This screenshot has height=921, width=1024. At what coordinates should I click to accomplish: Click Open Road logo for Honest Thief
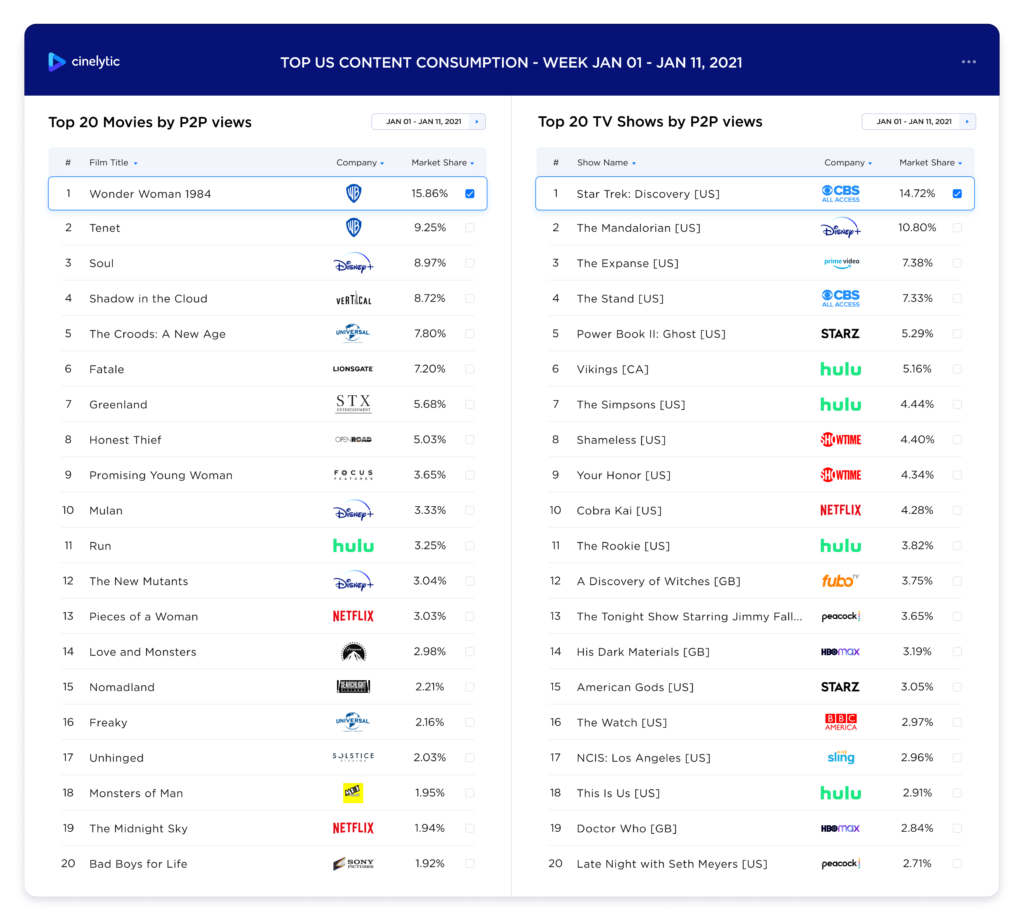(353, 440)
